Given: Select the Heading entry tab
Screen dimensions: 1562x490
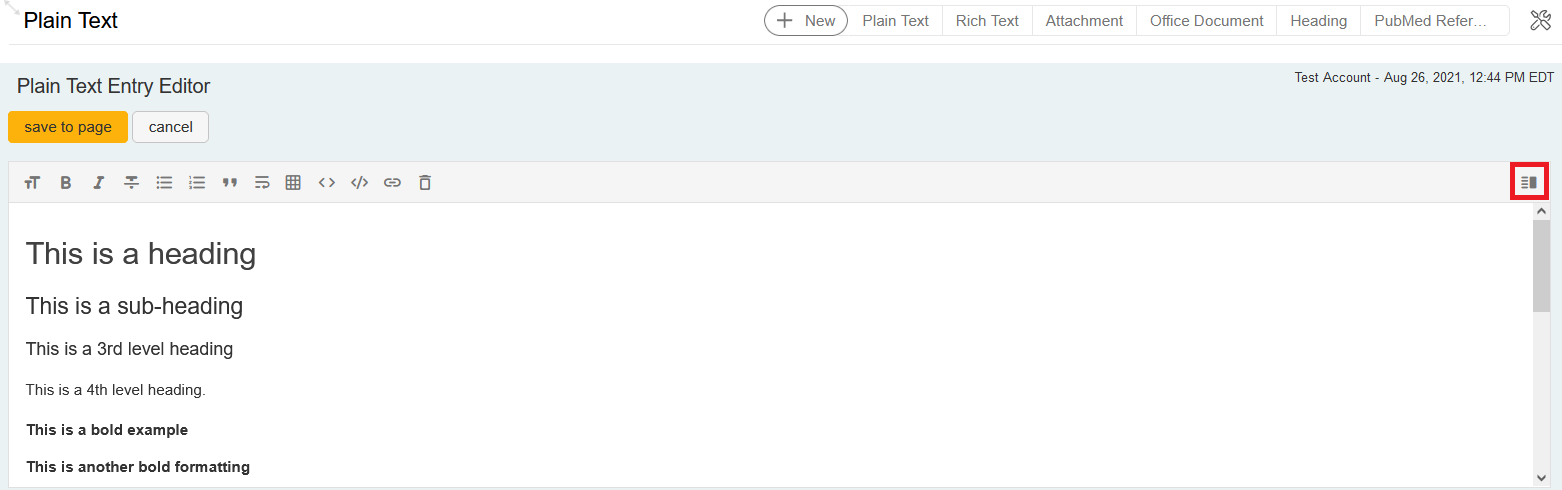Looking at the screenshot, I should 1318,20.
